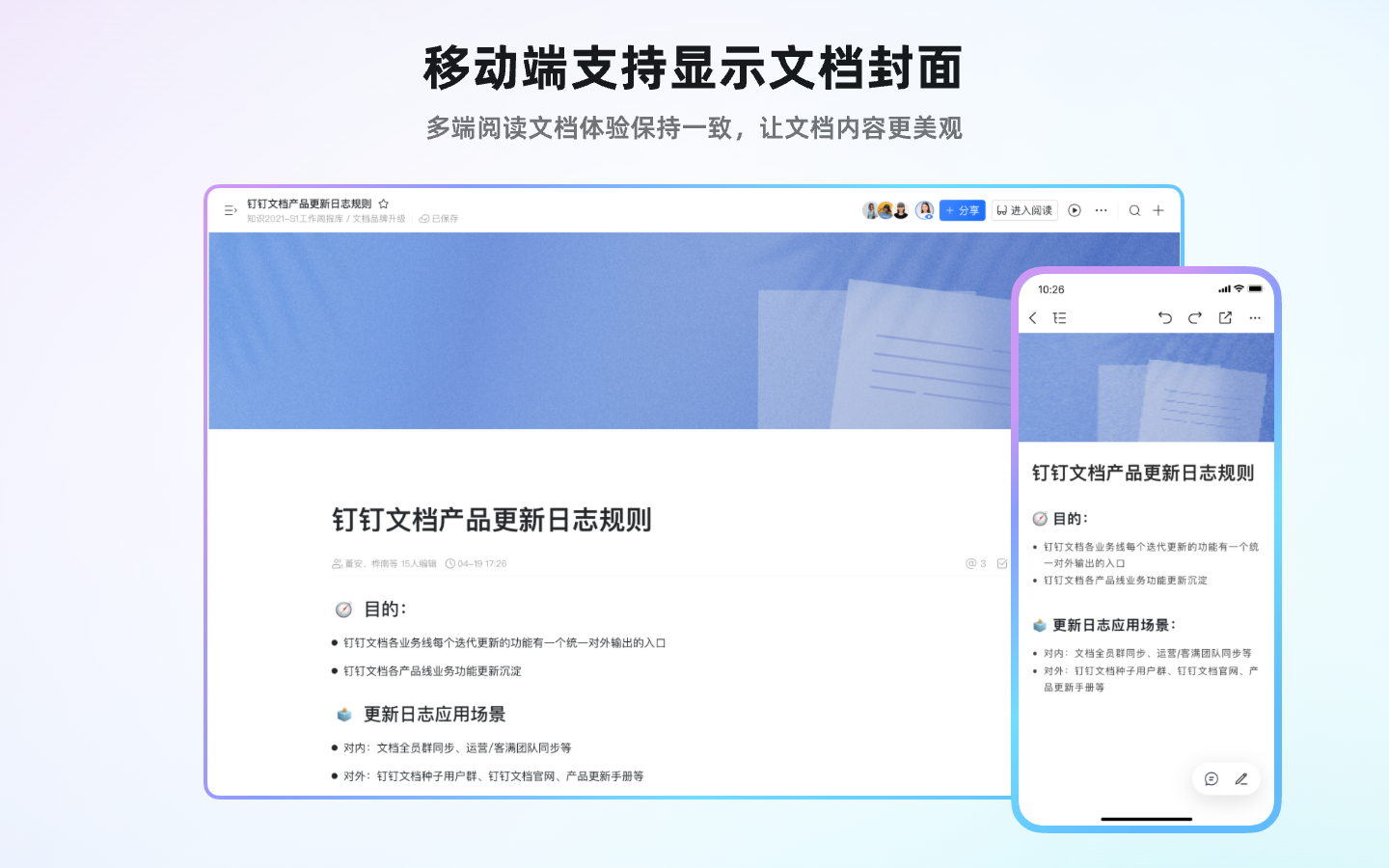Tap the phone's back arrow
This screenshot has width=1389, height=868.
click(x=1033, y=318)
